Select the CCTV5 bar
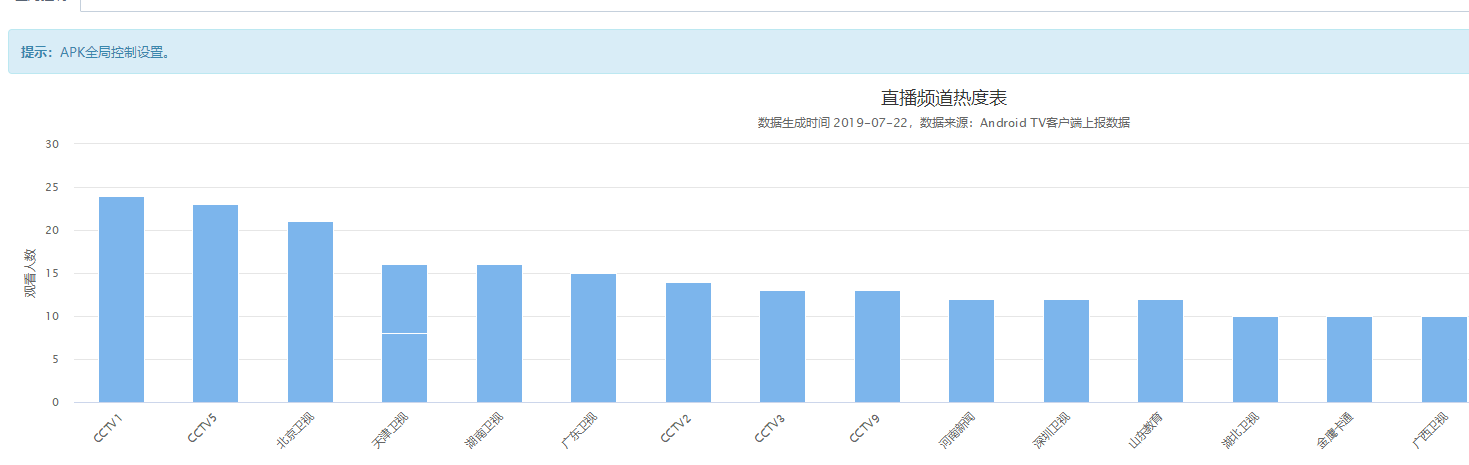1469x465 pixels. click(x=215, y=304)
